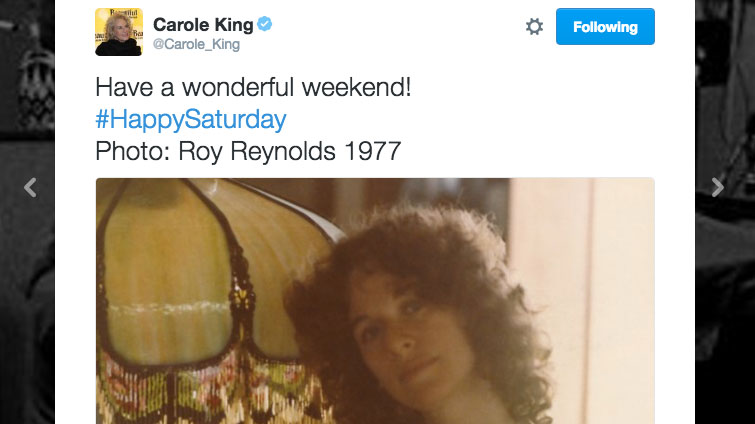Click the "Photo: Roy Reynolds 1977" credit line

point(248,152)
